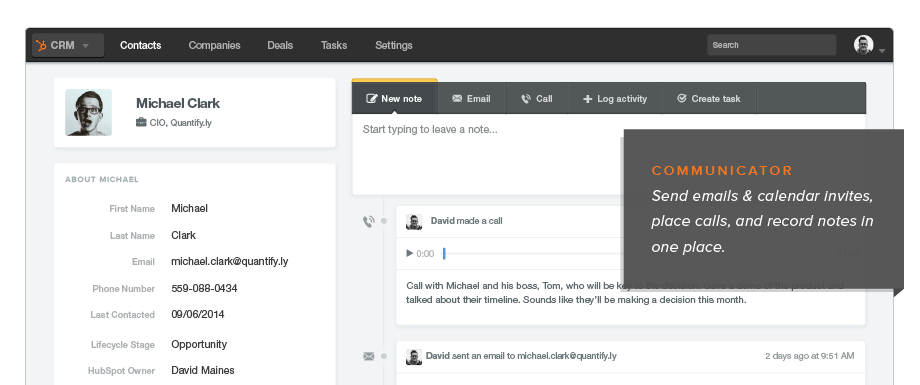Screen dimensions: 920x385
Task: Click the phone icon on the timeline
Action: [x=368, y=221]
